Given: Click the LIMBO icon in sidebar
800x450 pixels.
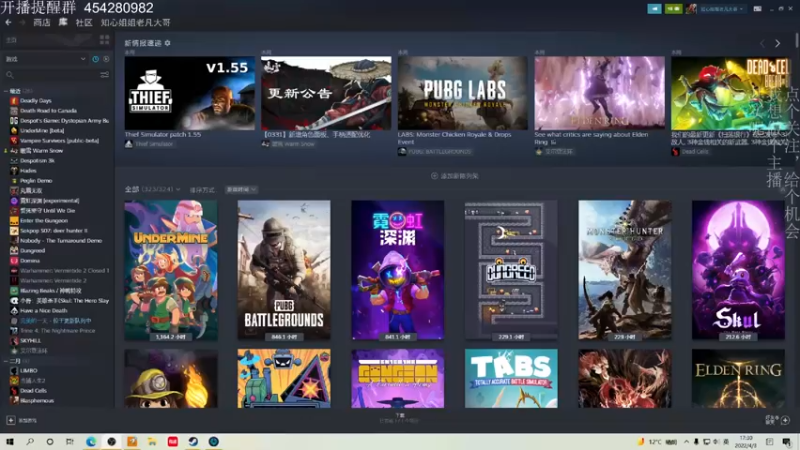Looking at the screenshot, I should coord(14,371).
